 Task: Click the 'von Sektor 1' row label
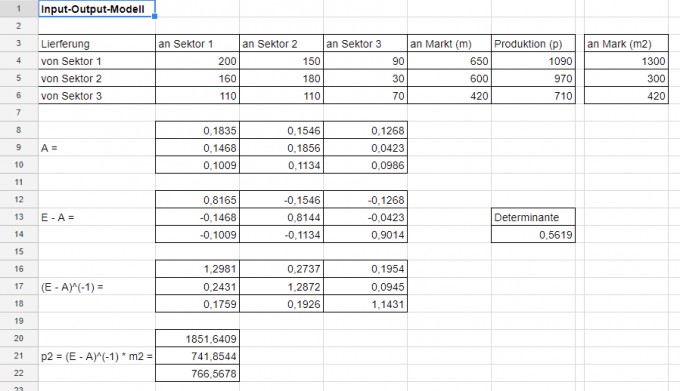click(97, 61)
